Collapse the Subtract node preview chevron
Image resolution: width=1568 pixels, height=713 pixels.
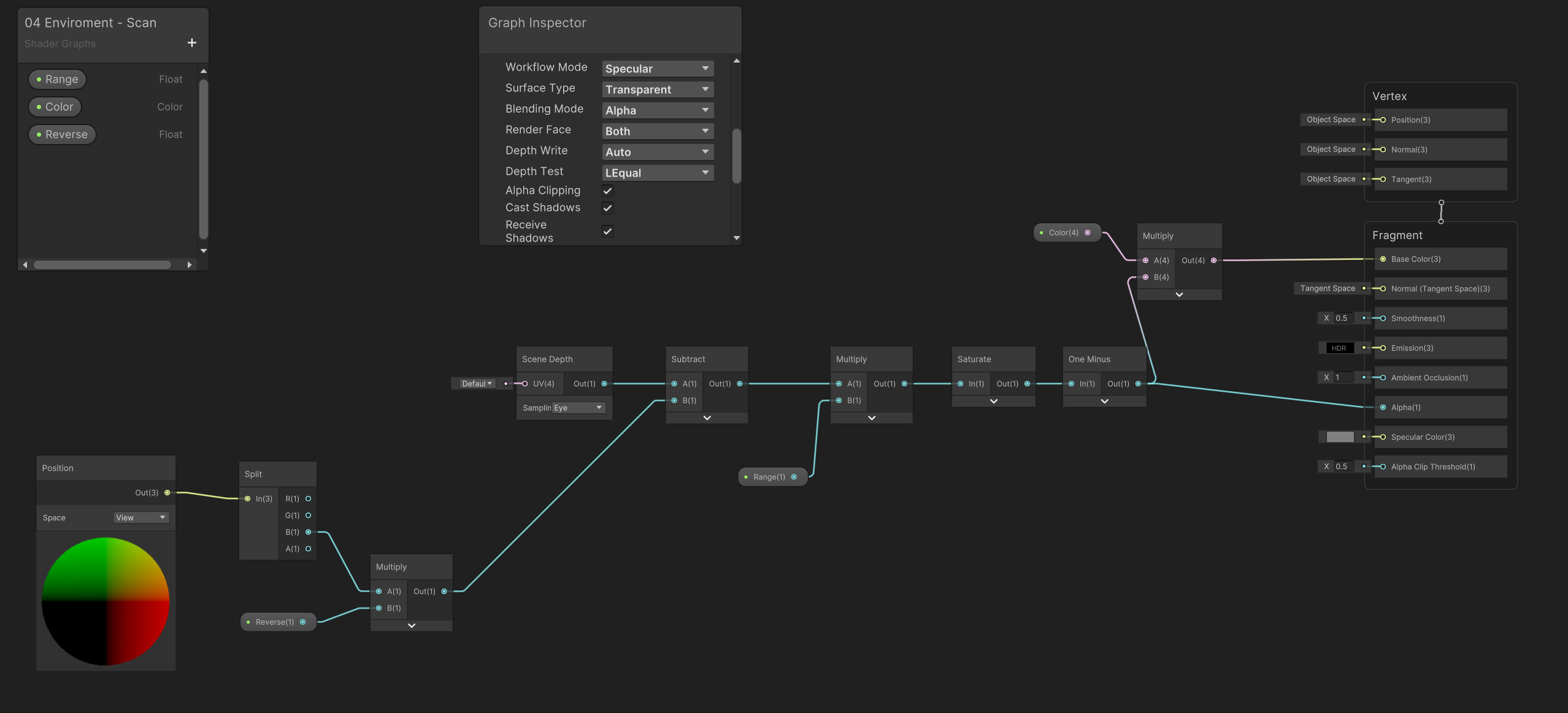coord(707,418)
